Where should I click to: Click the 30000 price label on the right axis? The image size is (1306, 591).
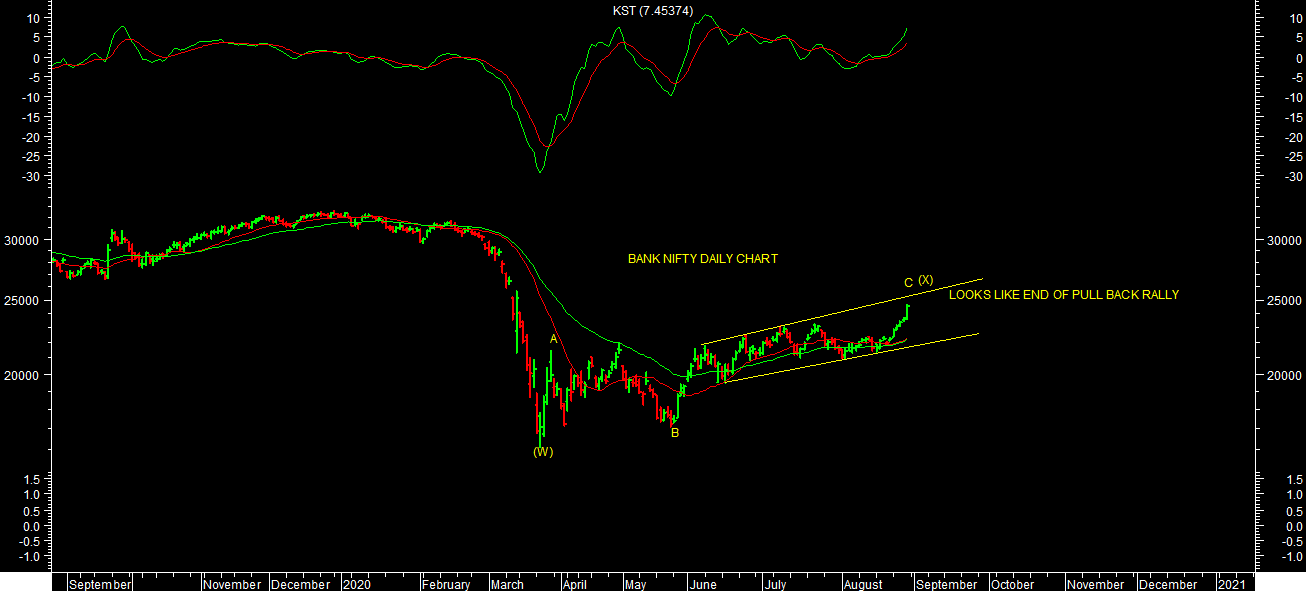(x=1285, y=241)
